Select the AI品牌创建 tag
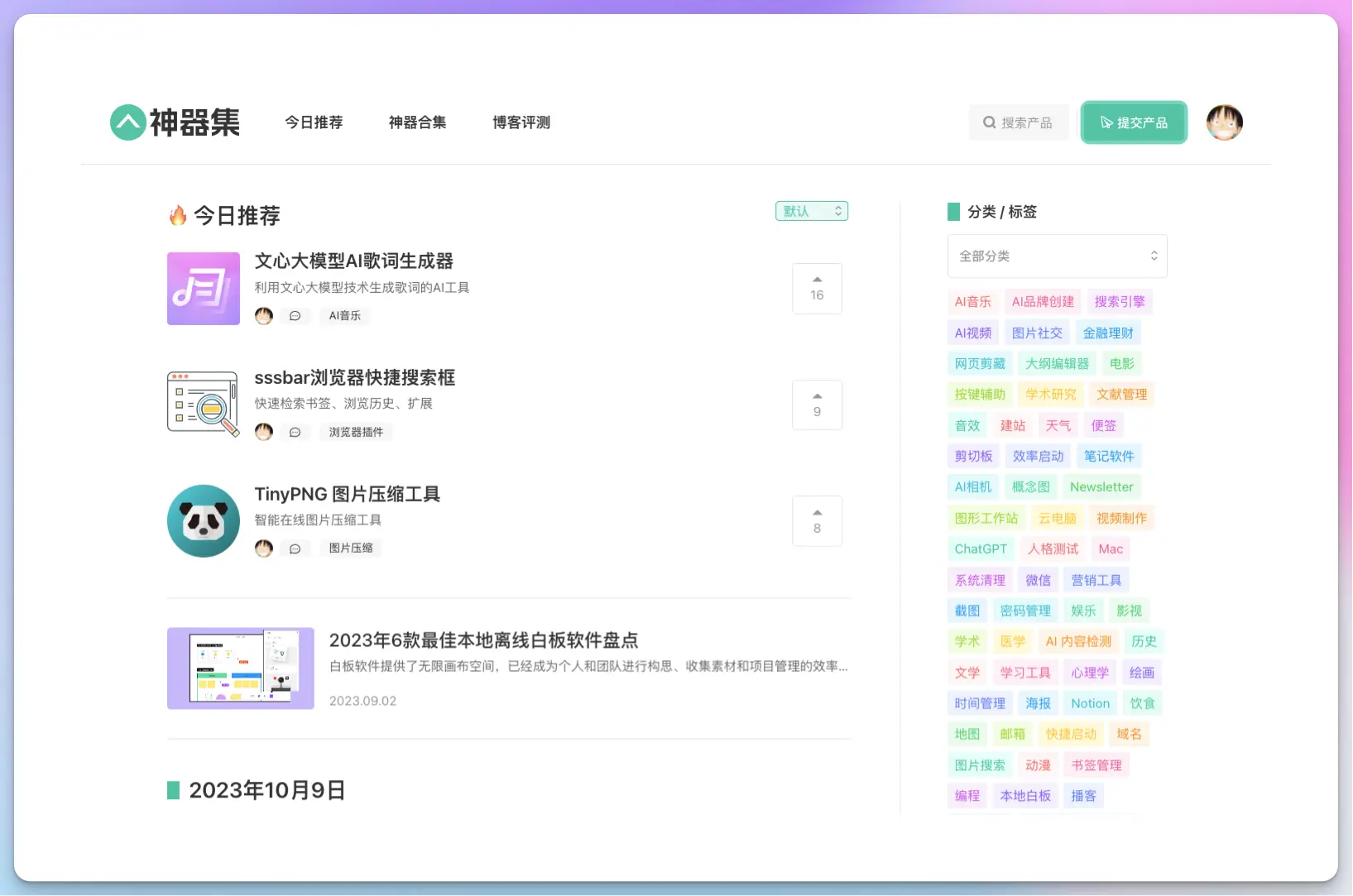 tap(1043, 302)
